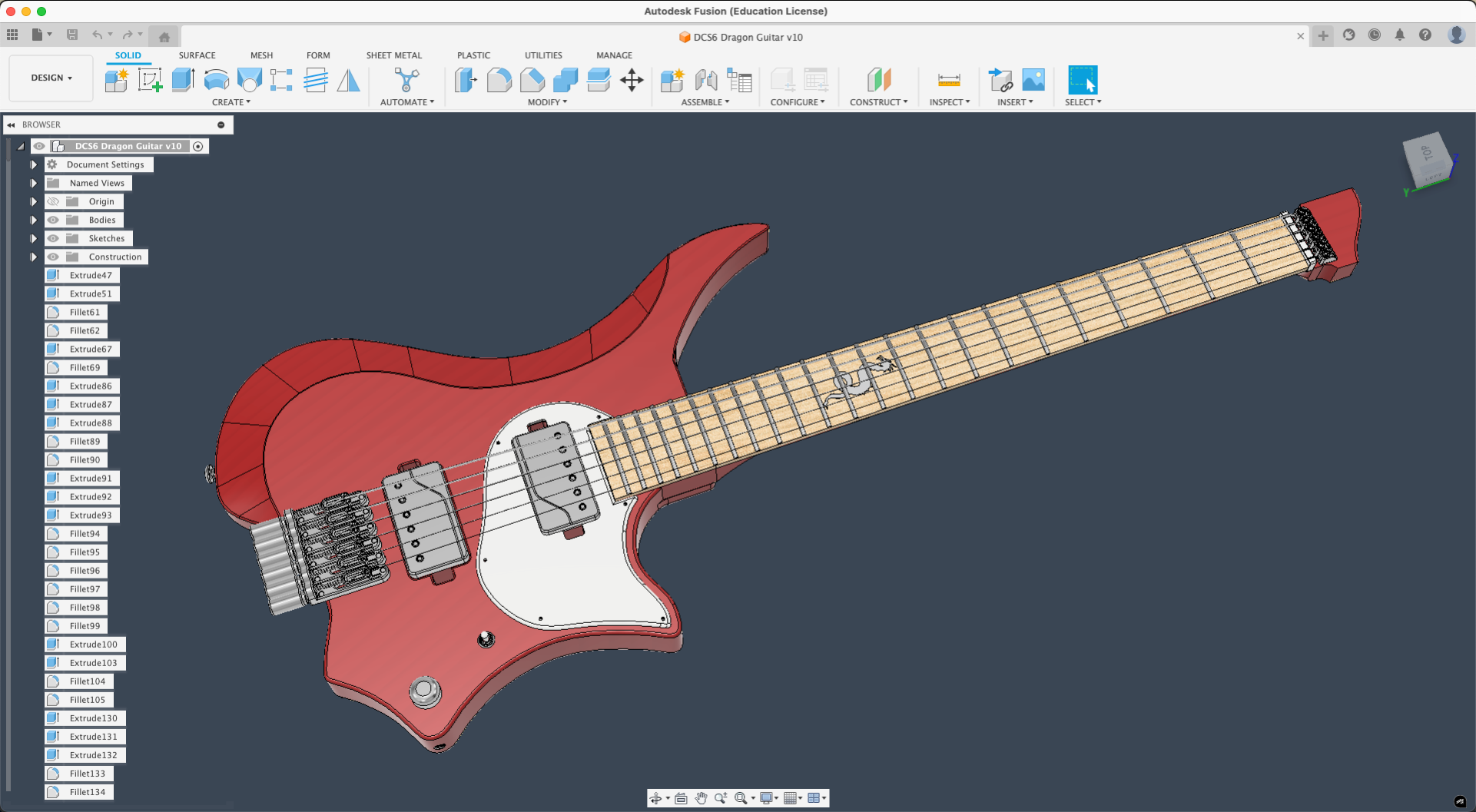
Task: Show the hidden Origin folder
Action: (53, 202)
